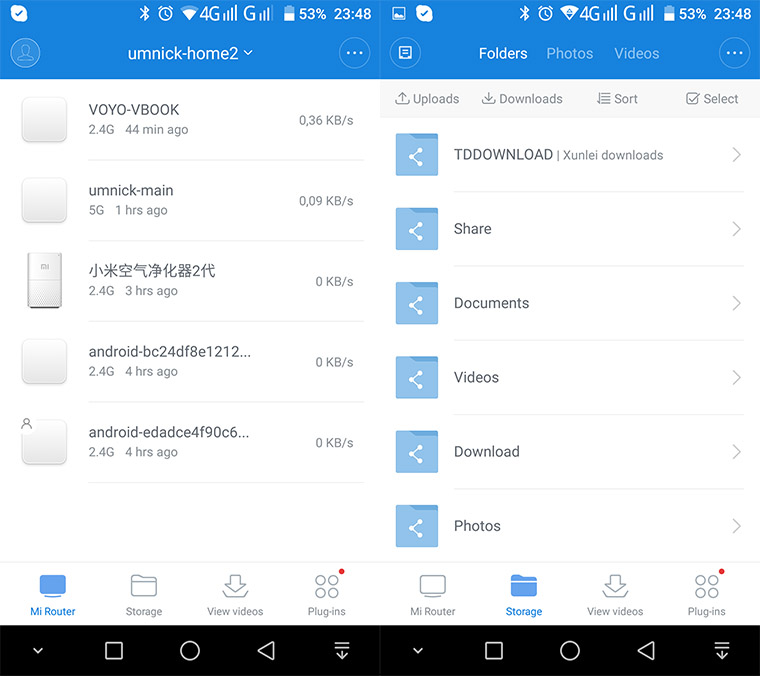Tap Android home button on left screen
Viewport: 760px width, 676px height.
click(x=190, y=650)
